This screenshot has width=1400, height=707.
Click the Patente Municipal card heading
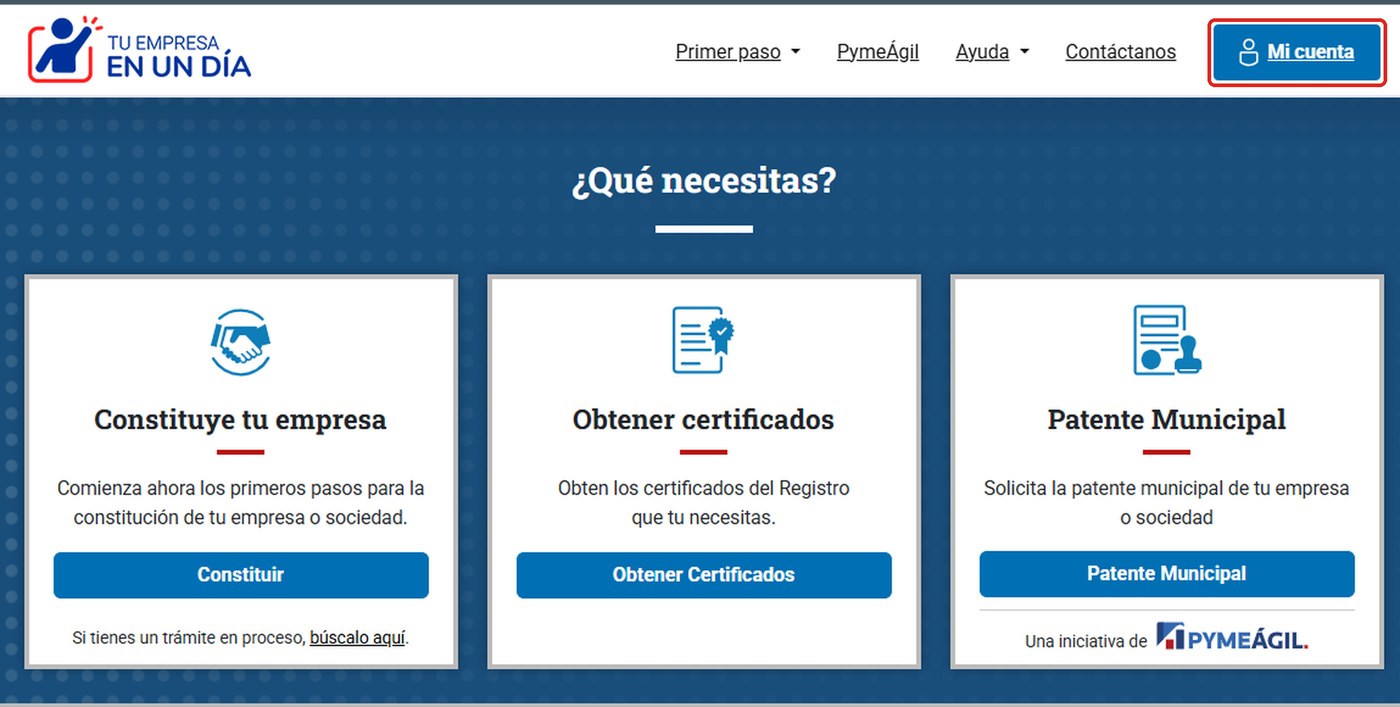pos(1167,419)
